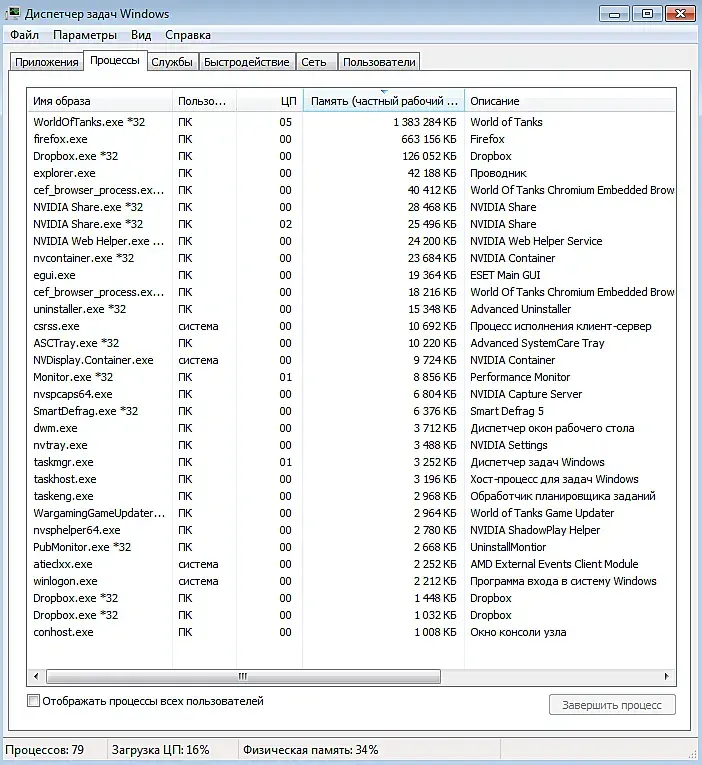The image size is (702, 765).
Task: Sort by ЦП column header
Action: coord(270,101)
